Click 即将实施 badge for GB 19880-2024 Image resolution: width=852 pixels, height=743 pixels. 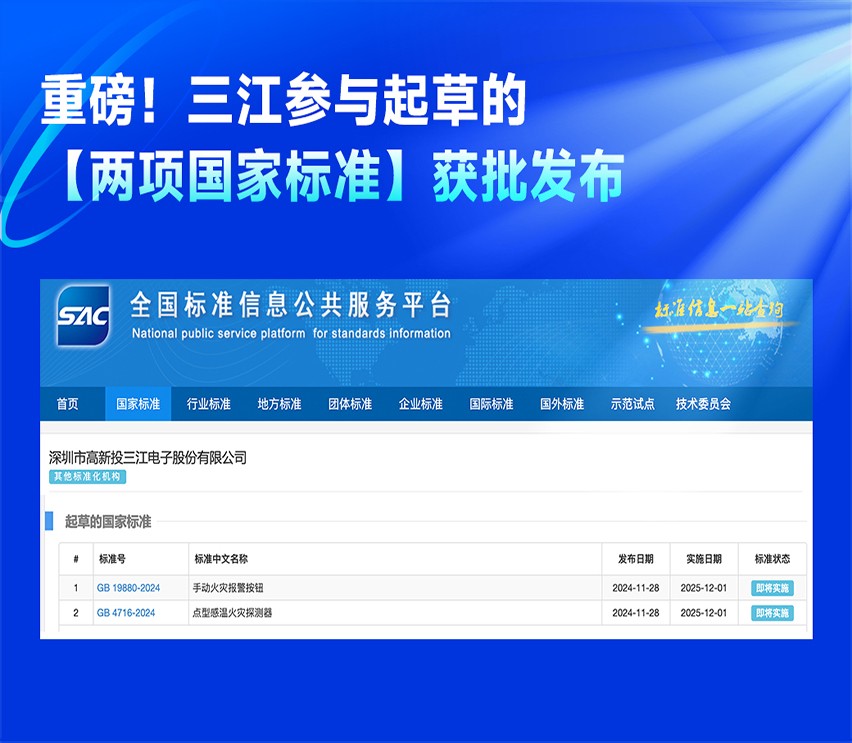tap(772, 588)
